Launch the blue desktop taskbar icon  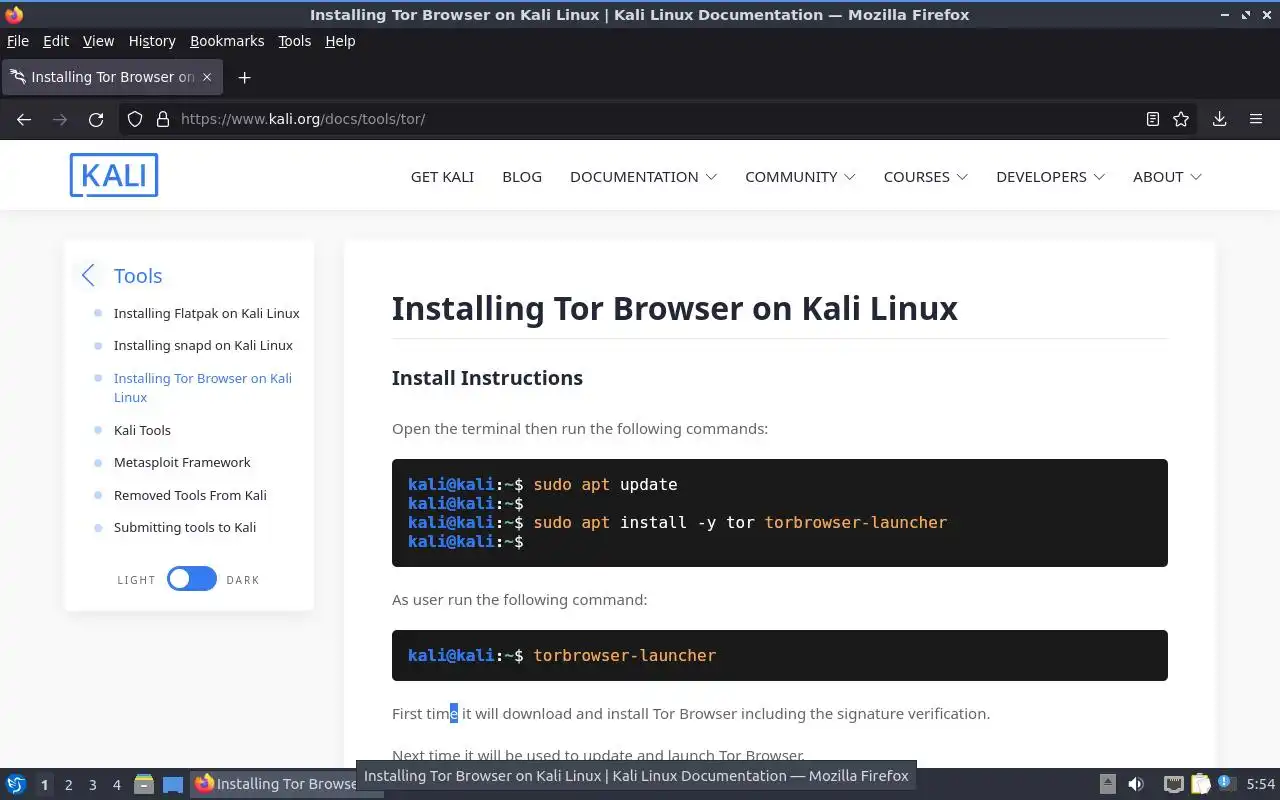[x=173, y=784]
